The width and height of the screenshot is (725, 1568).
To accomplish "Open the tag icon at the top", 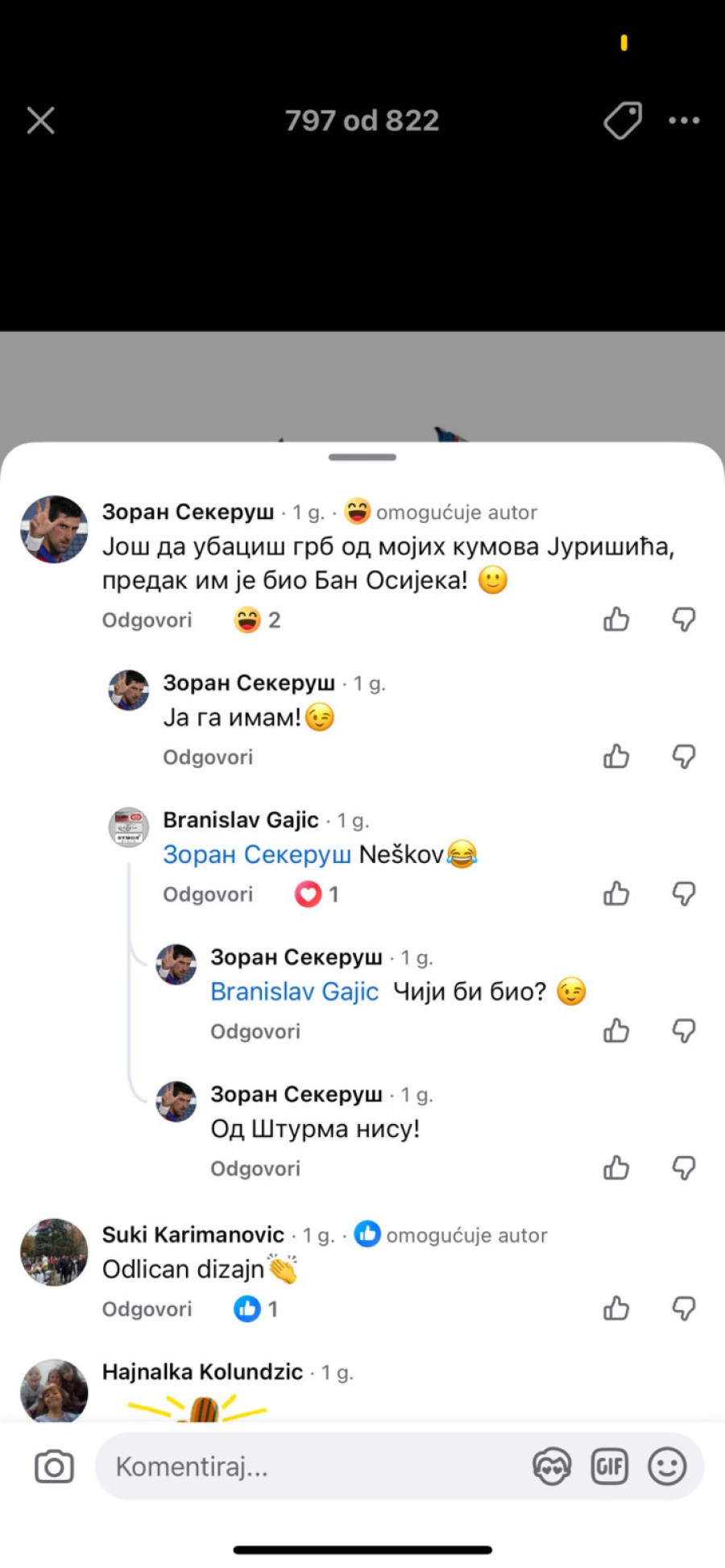I will [x=623, y=119].
